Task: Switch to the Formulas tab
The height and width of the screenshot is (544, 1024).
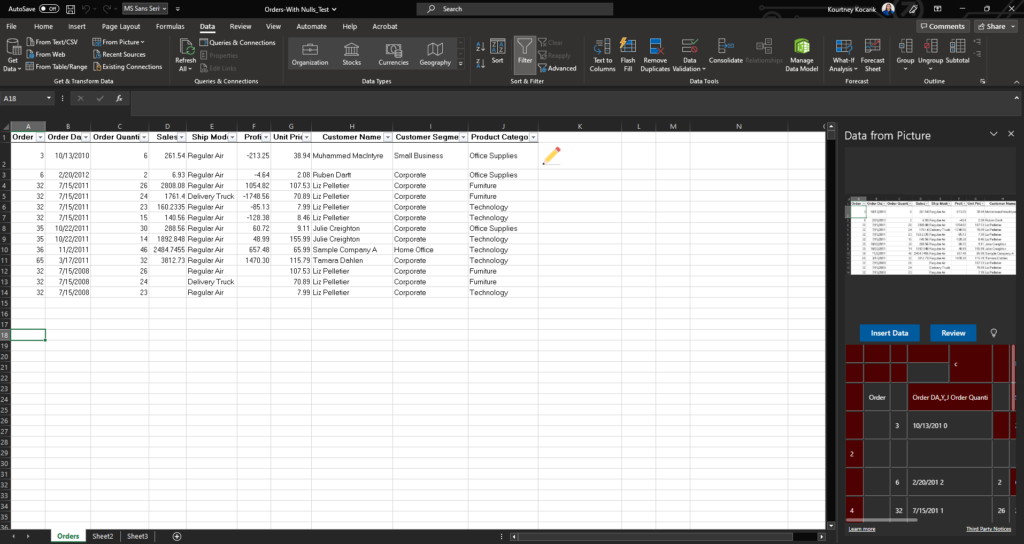Action: (x=170, y=27)
